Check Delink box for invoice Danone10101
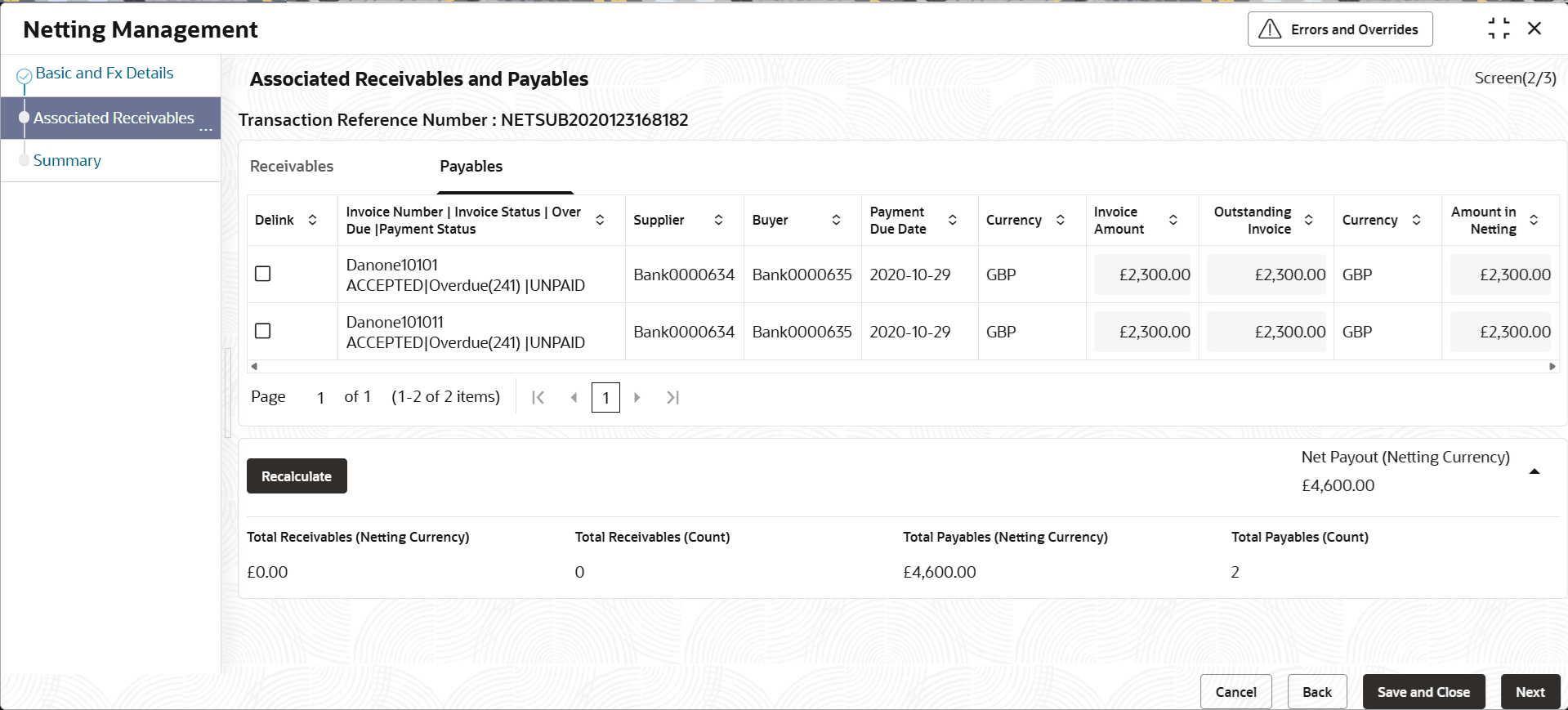Image resolution: width=1568 pixels, height=710 pixels. click(x=263, y=274)
